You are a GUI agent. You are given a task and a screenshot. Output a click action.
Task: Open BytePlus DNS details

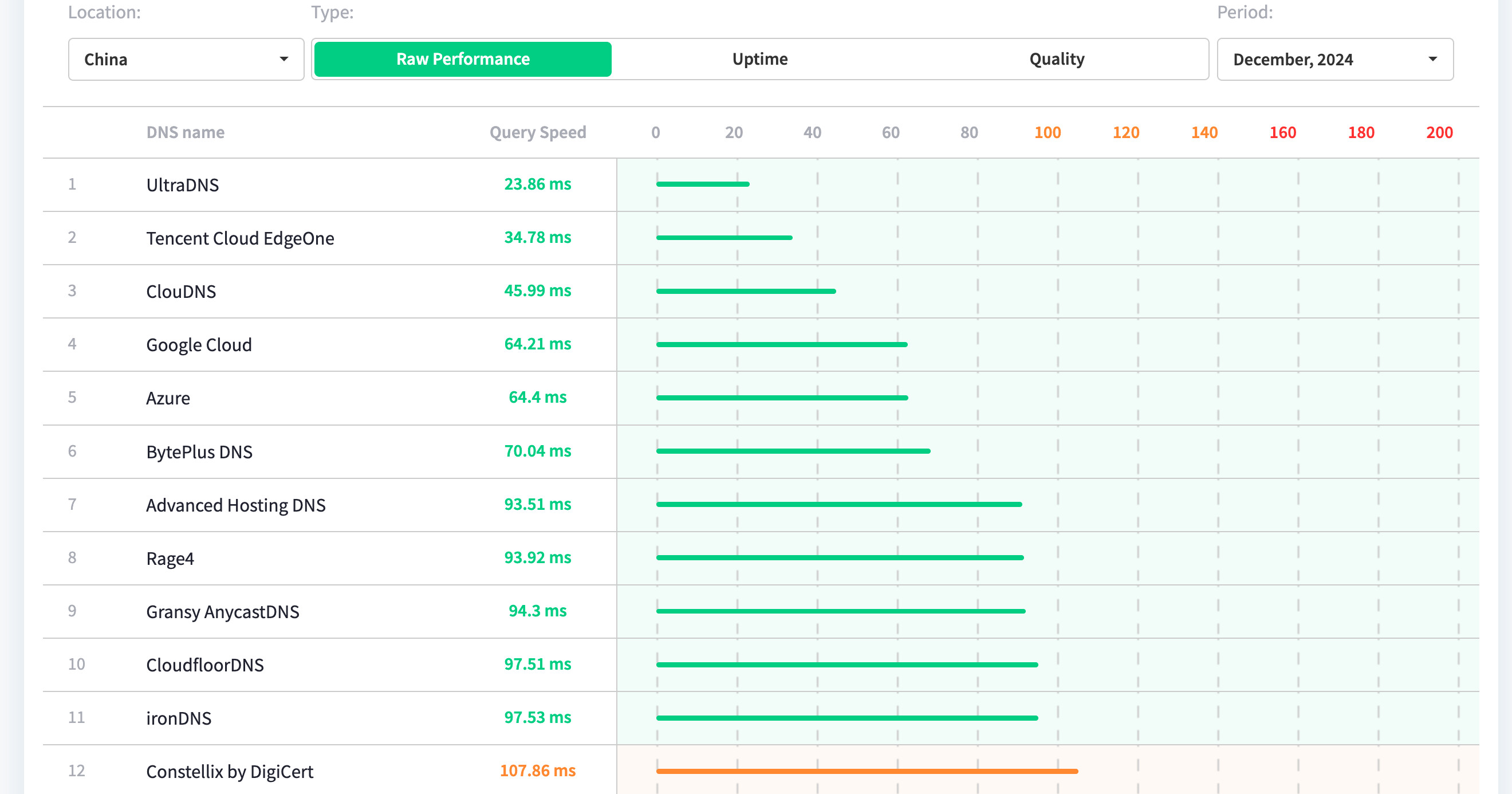click(199, 451)
